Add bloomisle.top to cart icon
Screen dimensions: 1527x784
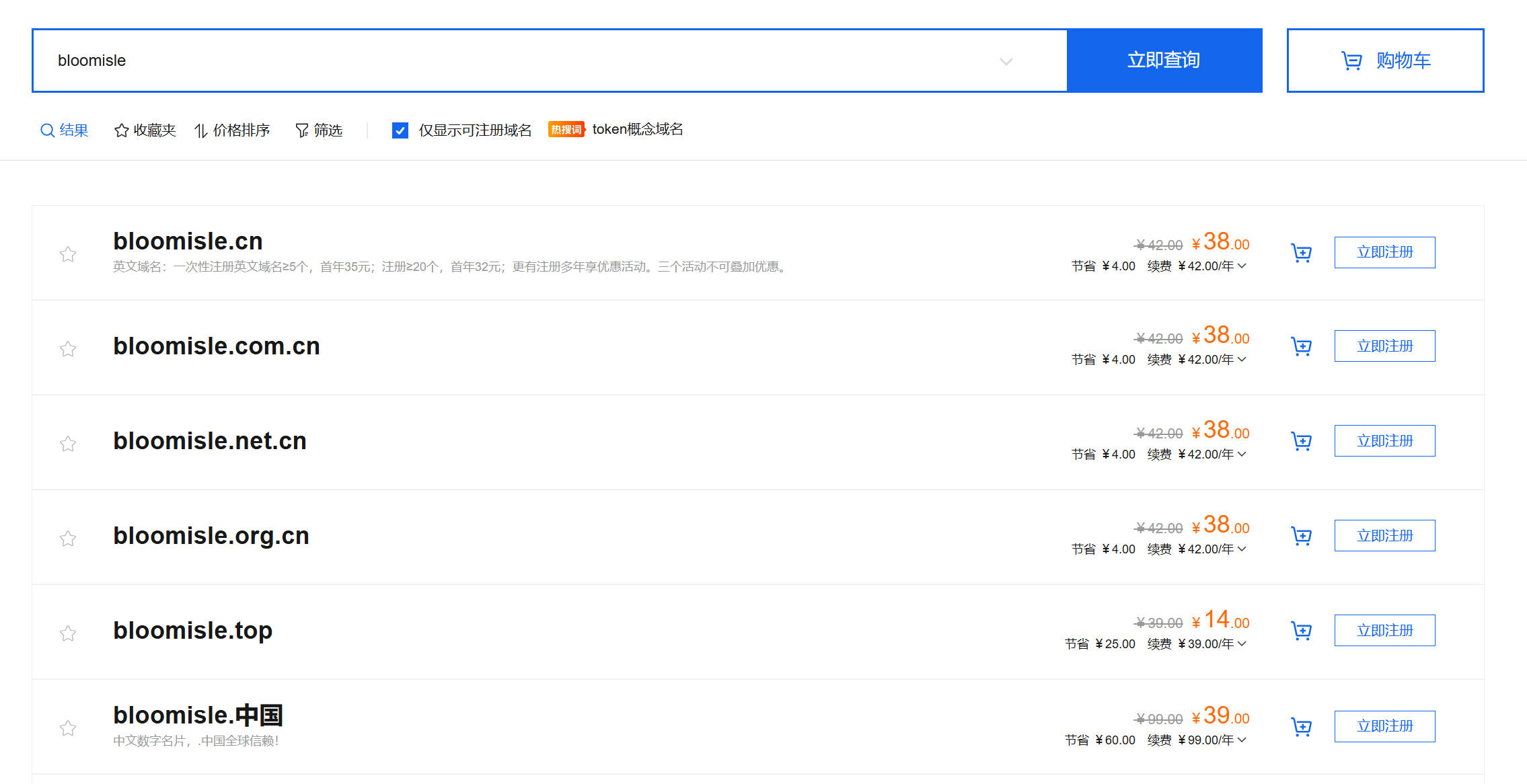[x=1301, y=631]
